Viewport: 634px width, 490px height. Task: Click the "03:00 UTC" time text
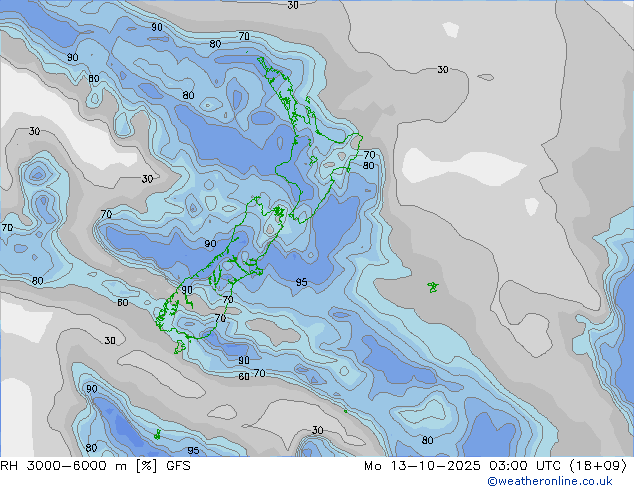(525, 466)
